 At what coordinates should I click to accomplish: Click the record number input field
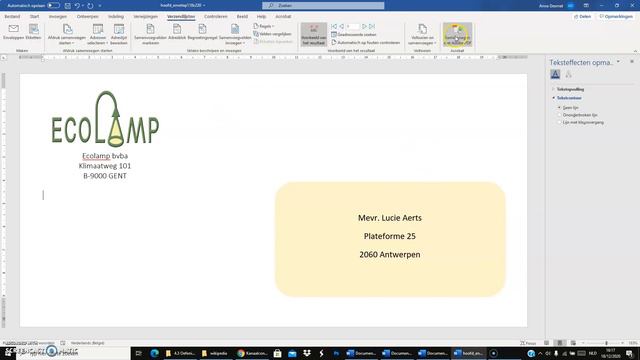coord(353,26)
